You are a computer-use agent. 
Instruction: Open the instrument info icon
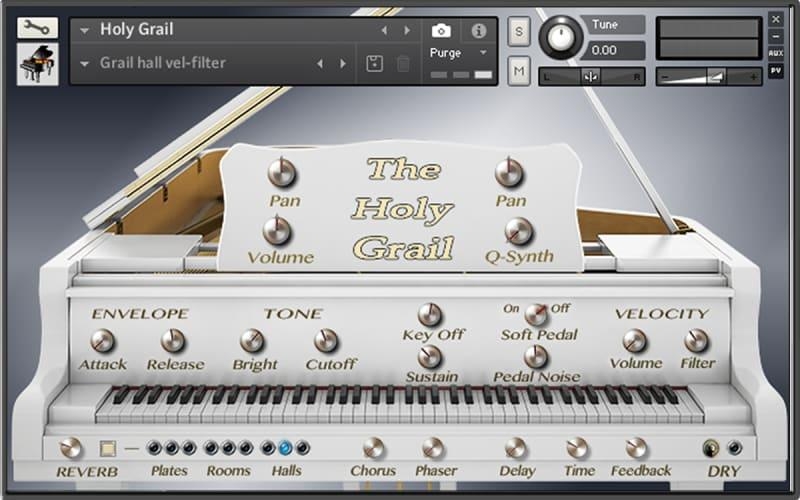pyautogui.click(x=478, y=31)
